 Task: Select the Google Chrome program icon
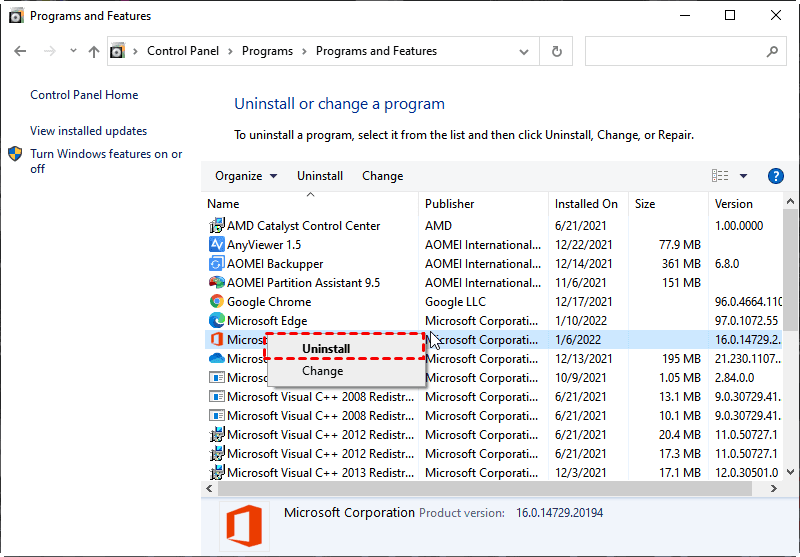click(x=217, y=302)
